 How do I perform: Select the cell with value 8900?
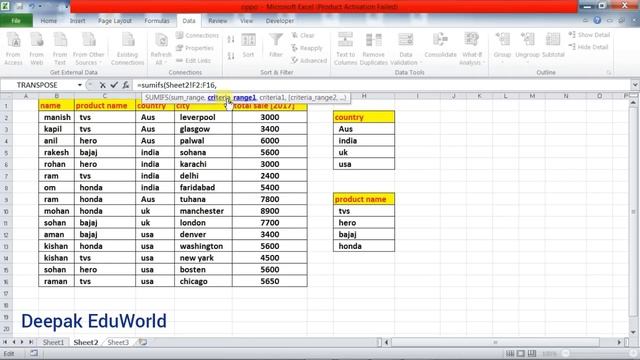(x=270, y=211)
